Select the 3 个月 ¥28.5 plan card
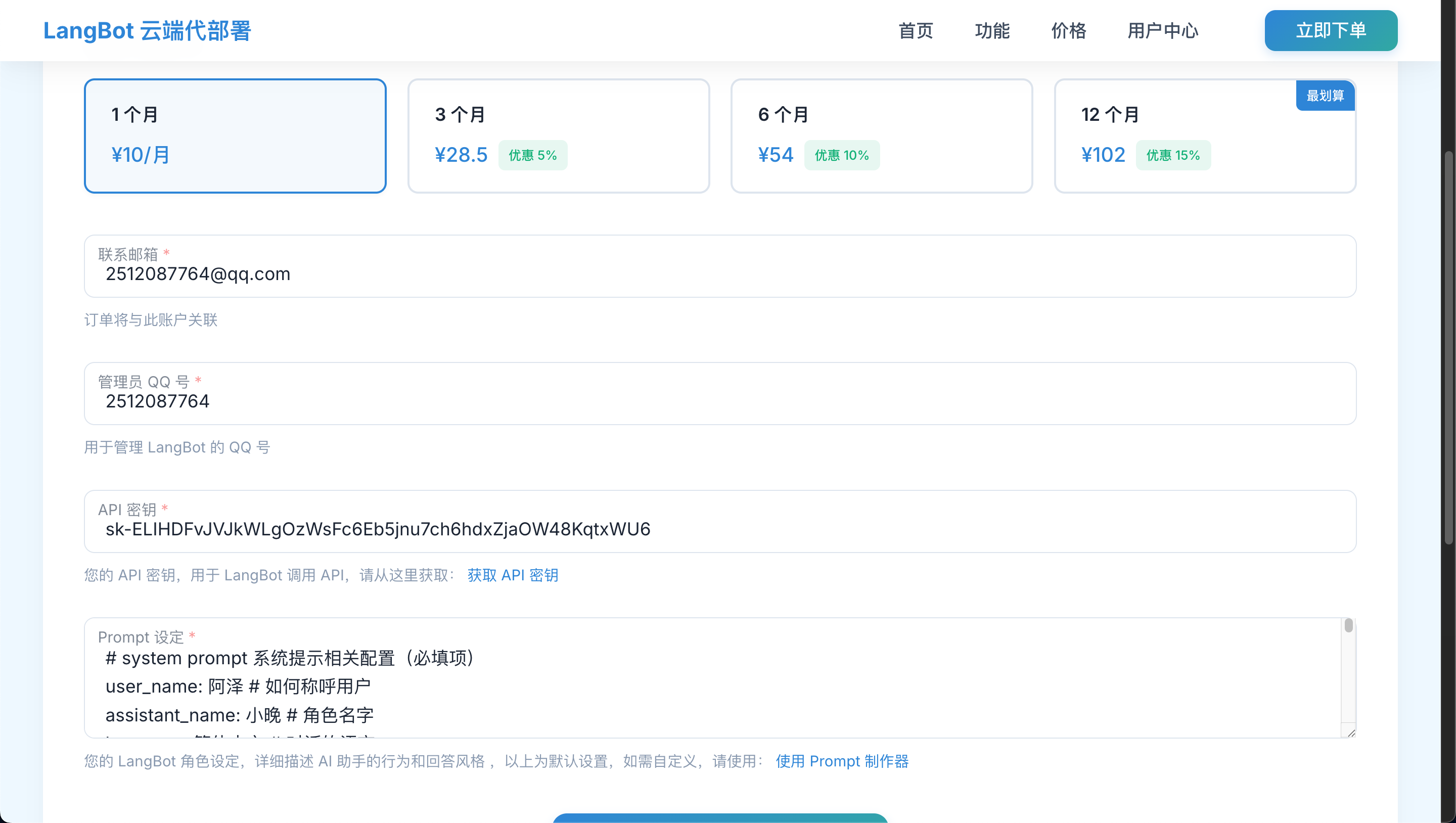The image size is (1456, 823). [559, 135]
